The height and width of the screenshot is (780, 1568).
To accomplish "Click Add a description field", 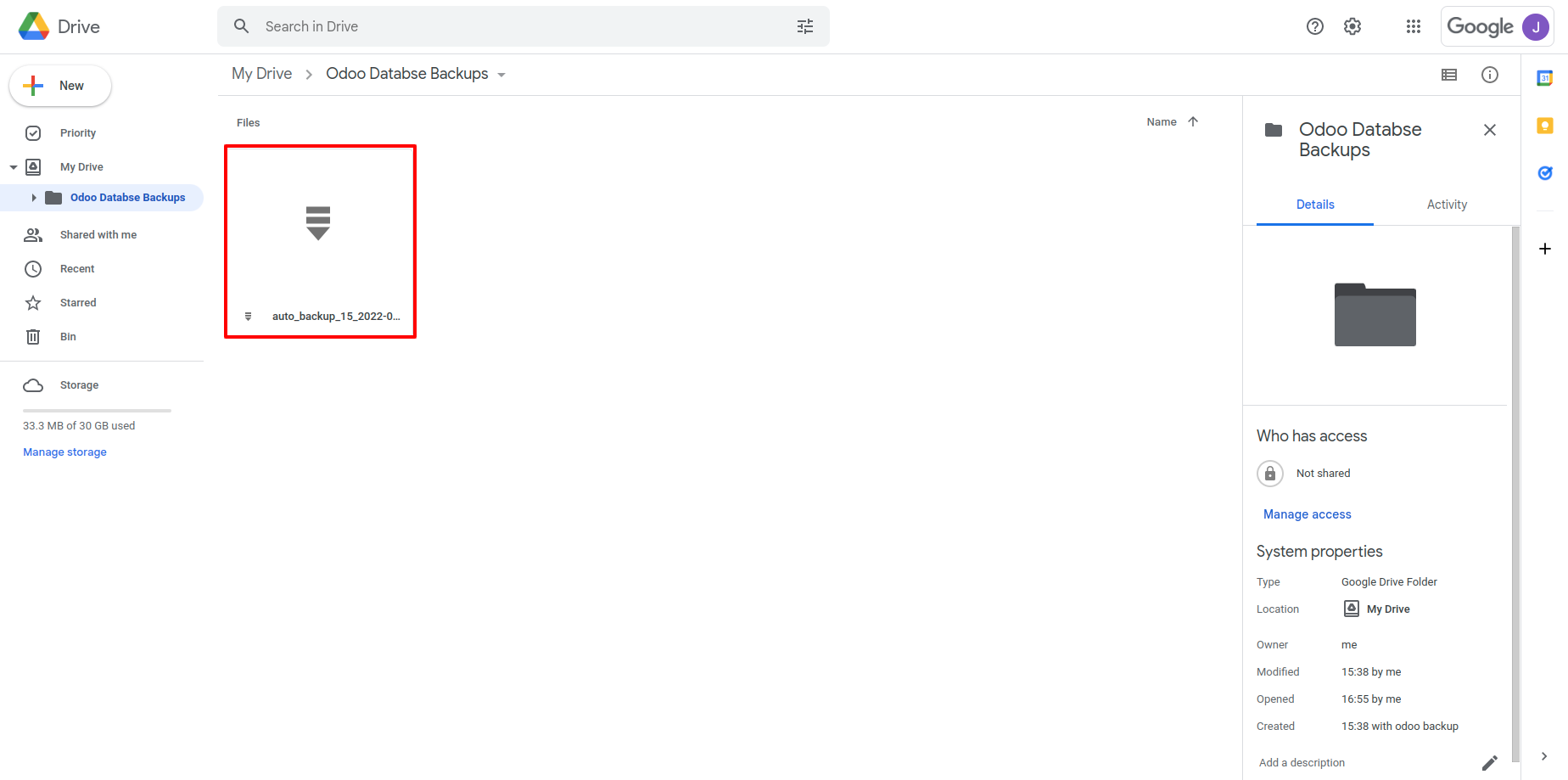I will click(1302, 763).
